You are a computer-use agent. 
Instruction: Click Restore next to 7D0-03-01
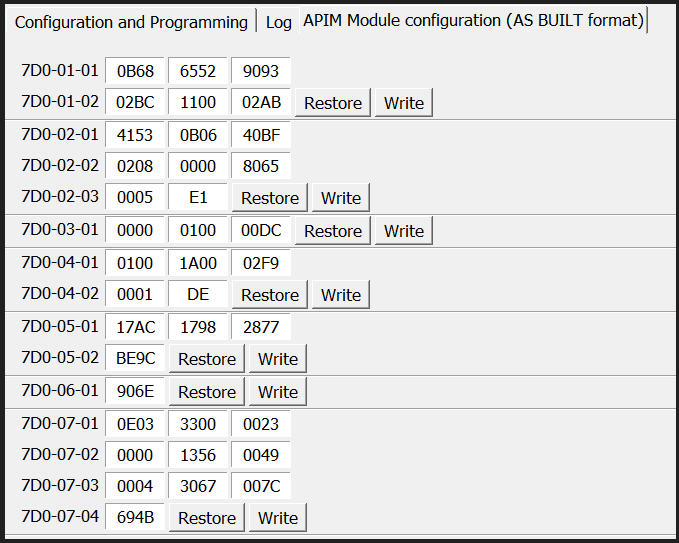point(333,231)
